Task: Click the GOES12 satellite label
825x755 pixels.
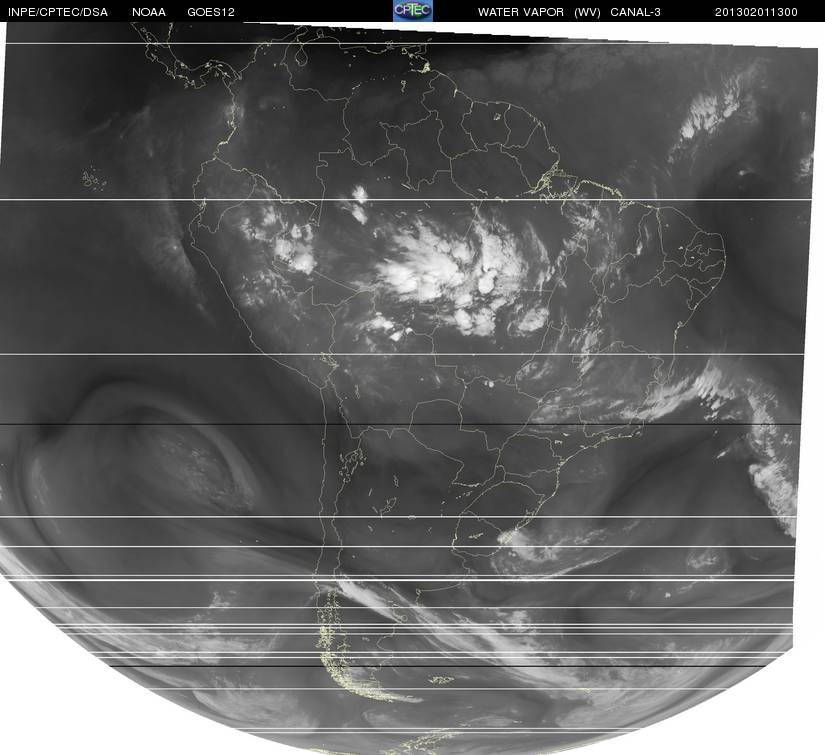Action: (x=211, y=12)
